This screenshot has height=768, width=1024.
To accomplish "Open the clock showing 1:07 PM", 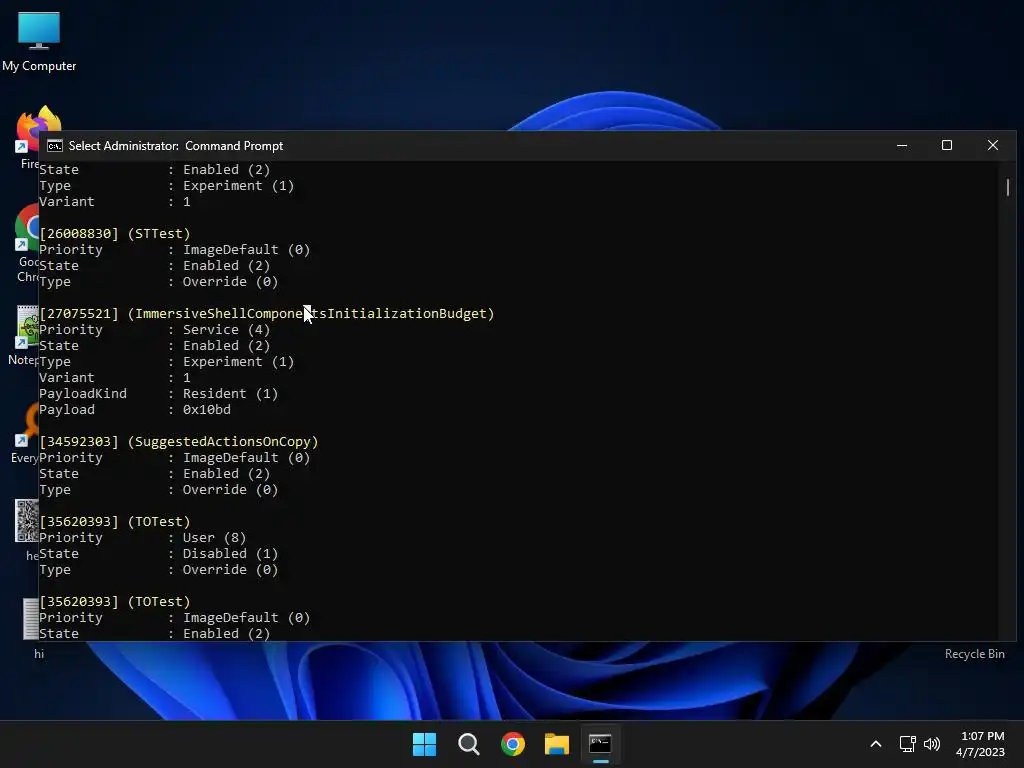I will point(982,744).
